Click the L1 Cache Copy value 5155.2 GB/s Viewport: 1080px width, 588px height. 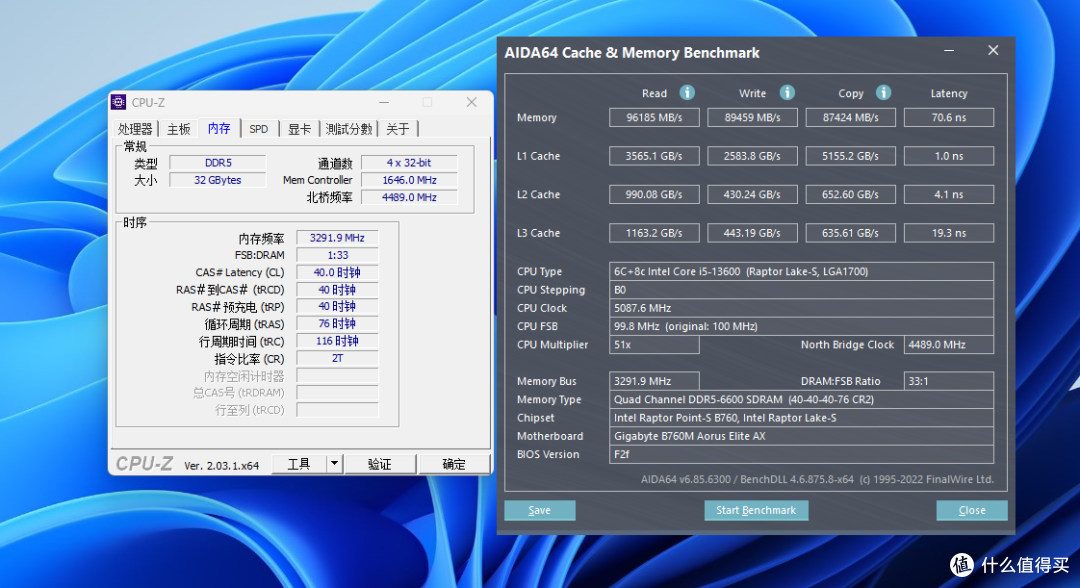[x=851, y=156]
